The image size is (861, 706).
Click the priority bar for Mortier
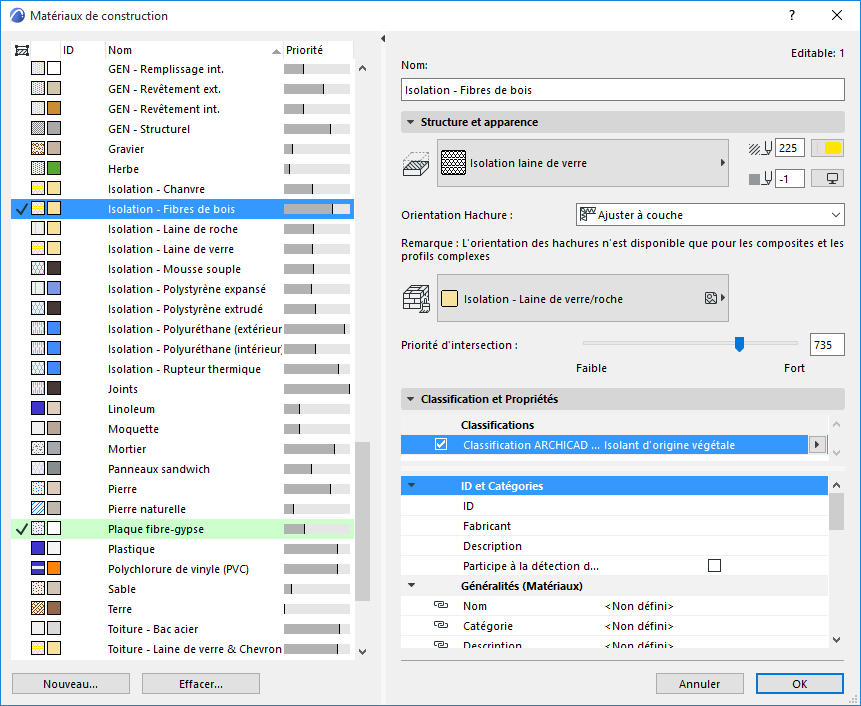[x=317, y=449]
